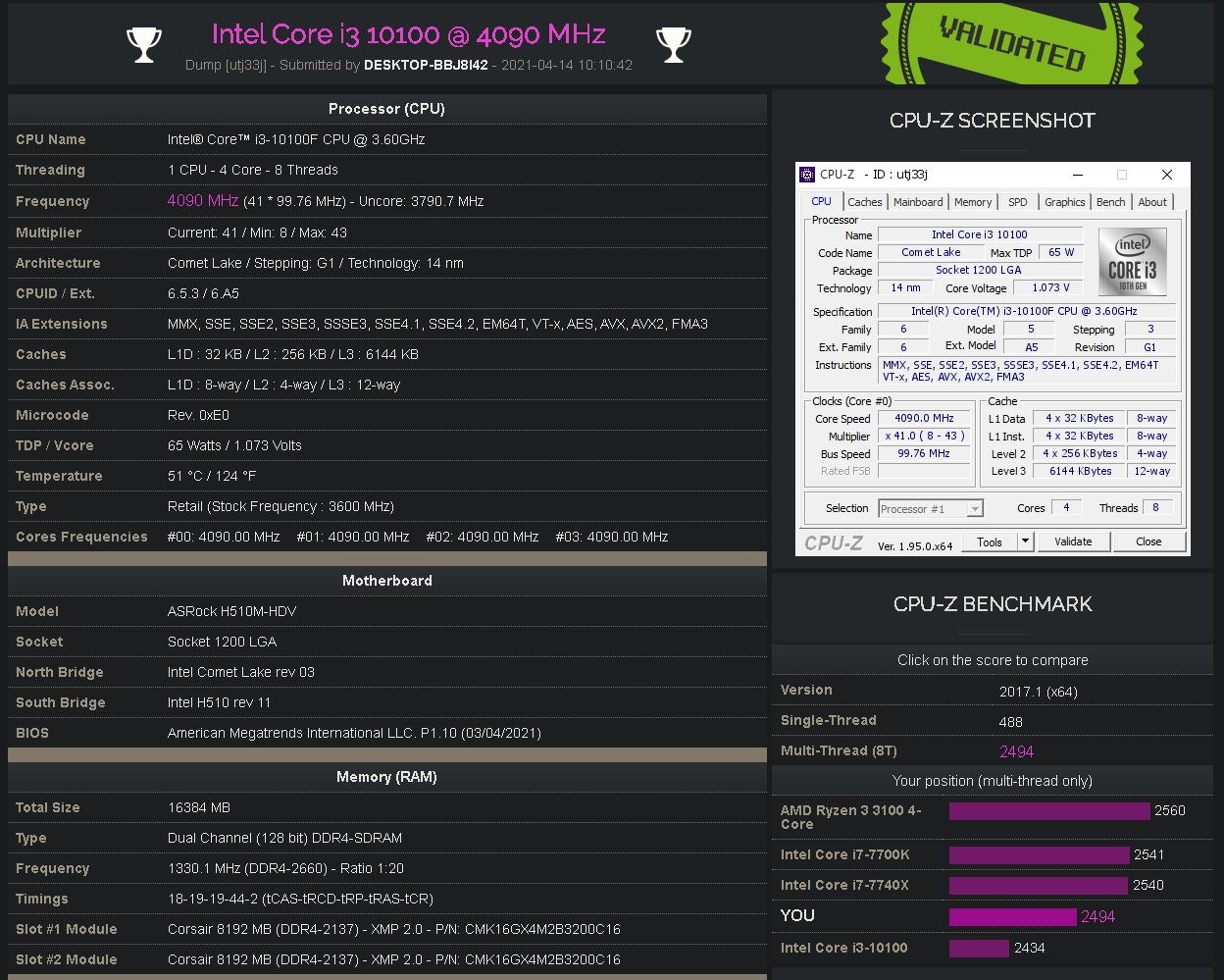
Task: Open the About tab
Action: (x=1152, y=202)
